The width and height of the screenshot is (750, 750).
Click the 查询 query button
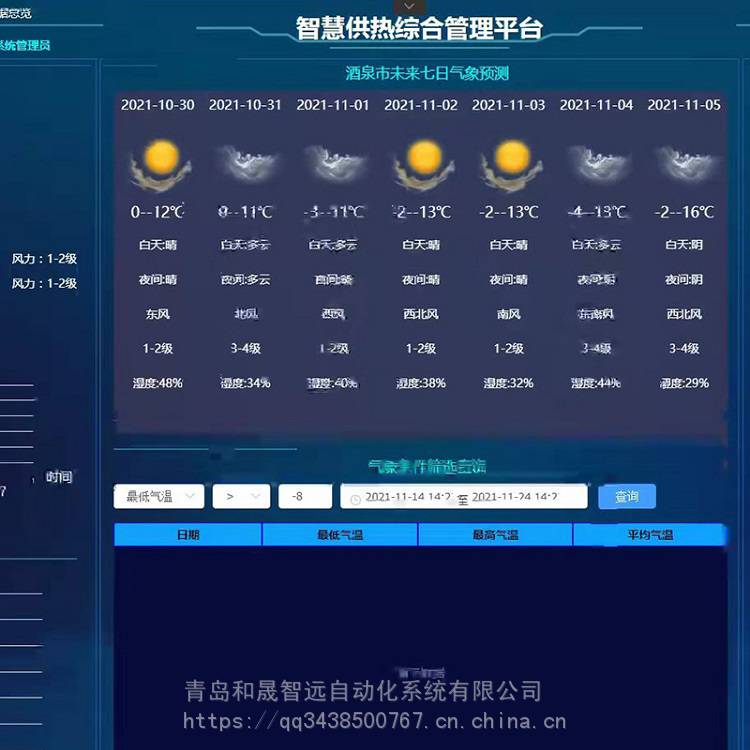click(627, 496)
